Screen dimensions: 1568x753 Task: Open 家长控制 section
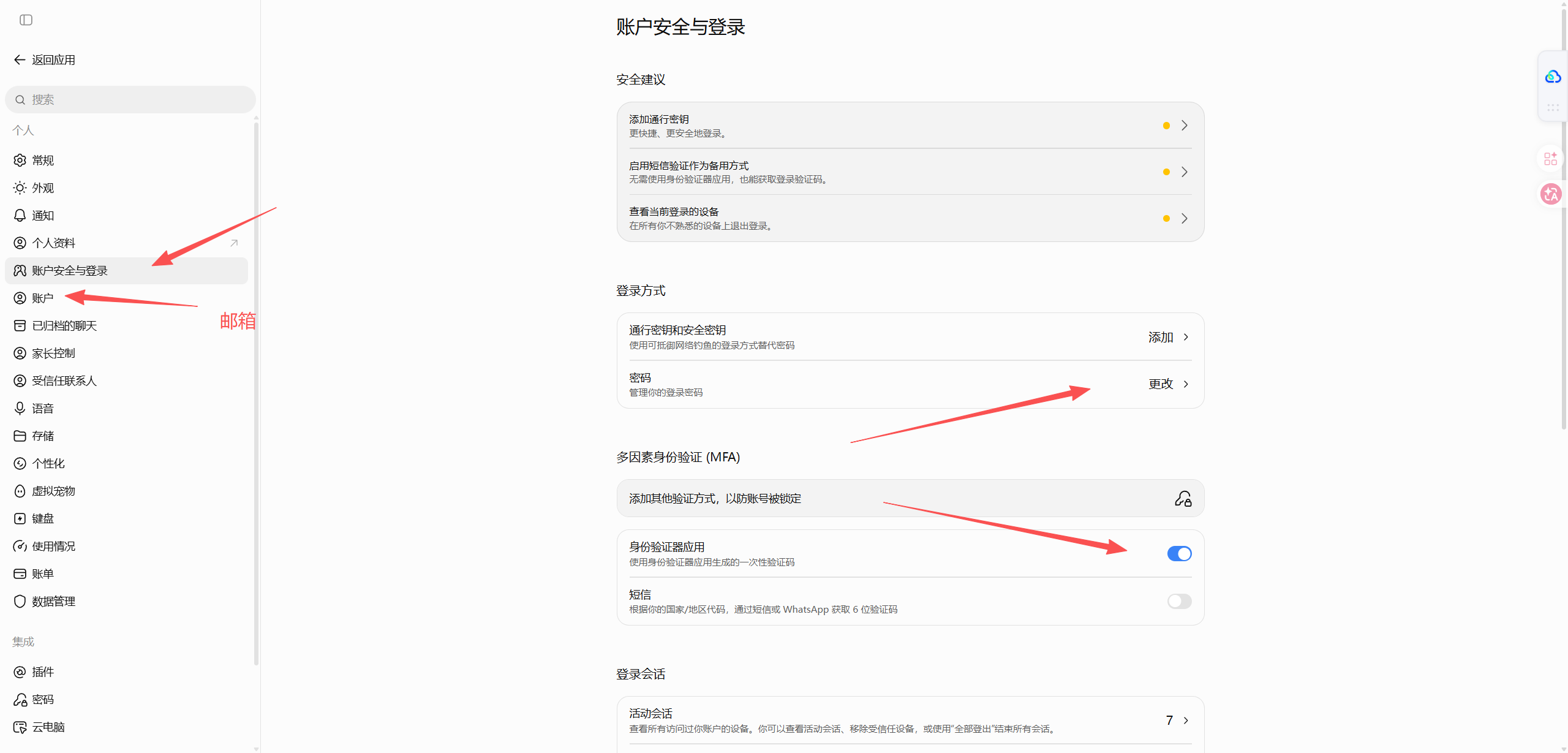tap(127, 354)
